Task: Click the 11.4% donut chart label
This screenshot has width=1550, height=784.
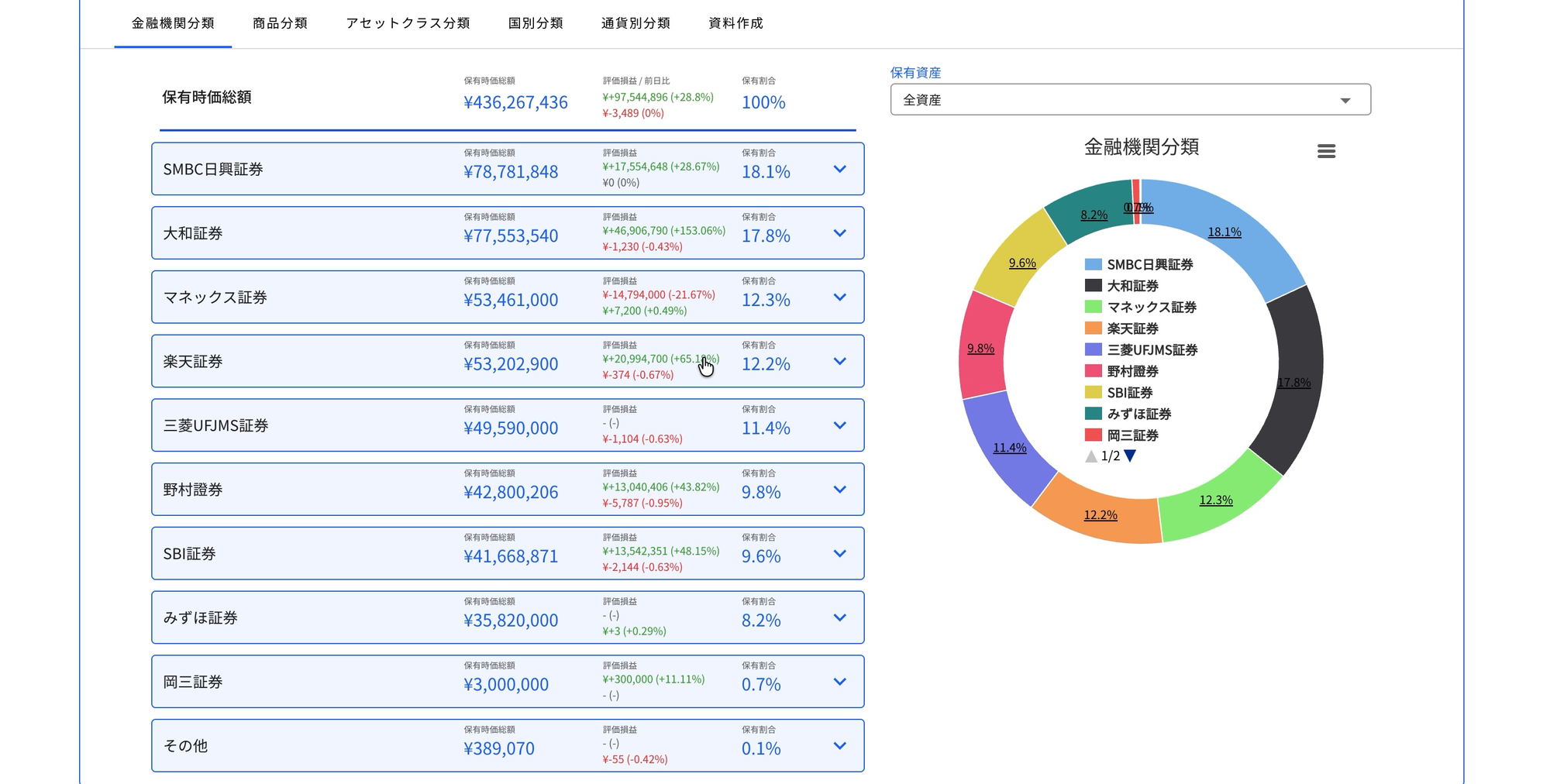Action: (1010, 448)
